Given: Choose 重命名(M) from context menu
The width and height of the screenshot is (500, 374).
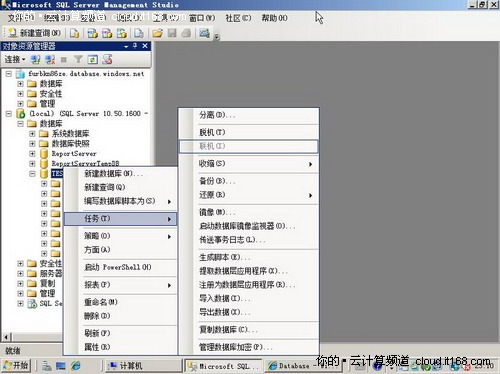Looking at the screenshot, I should (x=120, y=302).
